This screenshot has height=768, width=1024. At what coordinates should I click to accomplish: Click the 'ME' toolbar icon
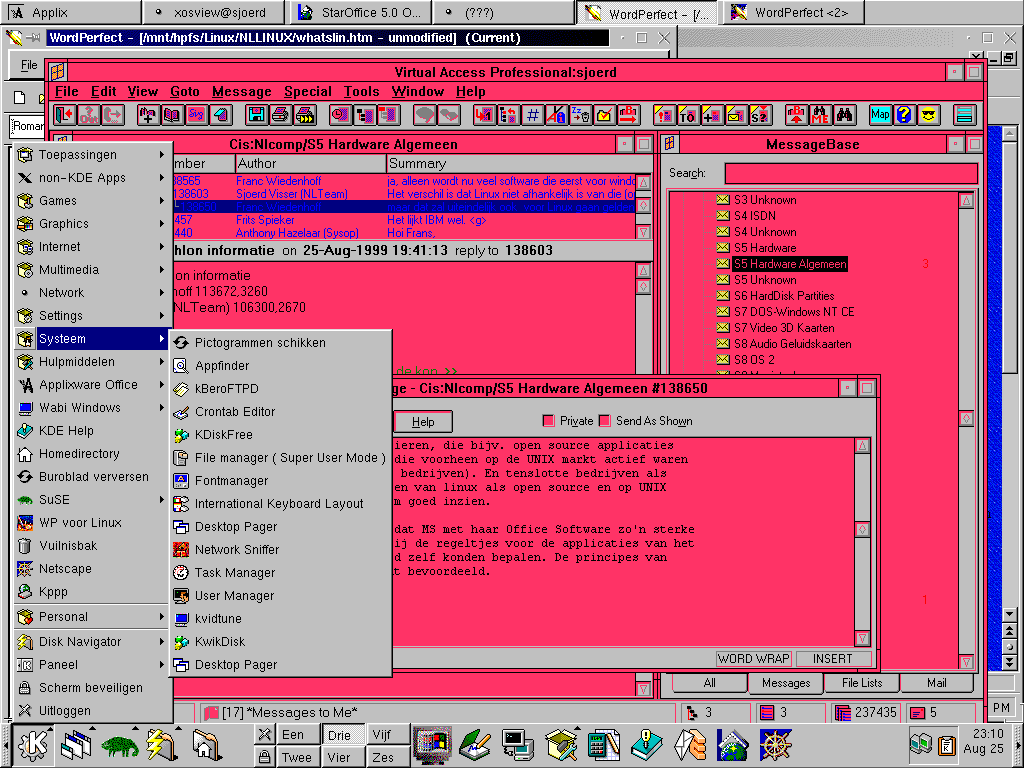(820, 115)
